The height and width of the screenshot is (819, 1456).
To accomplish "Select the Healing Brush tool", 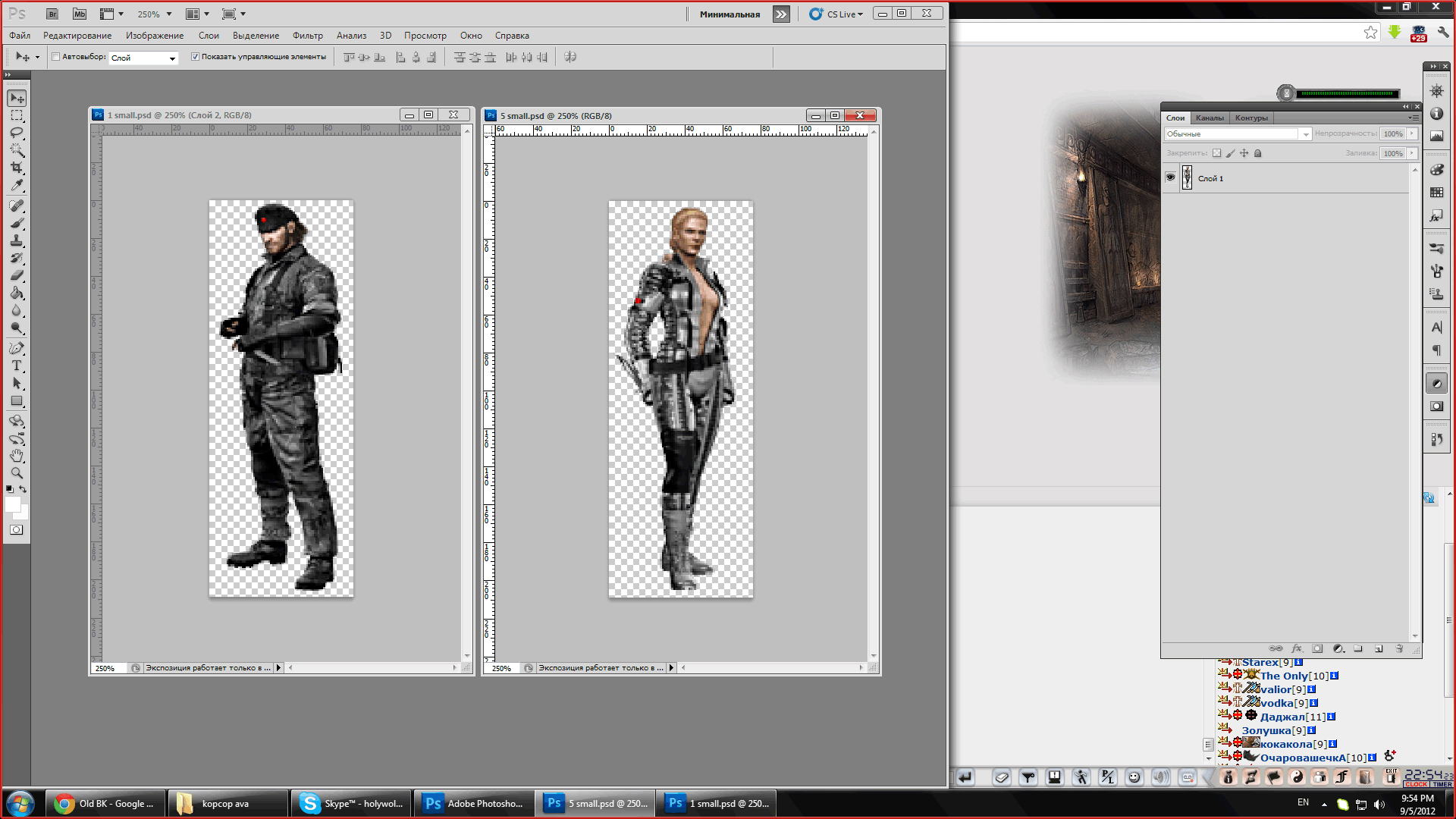I will 17,206.
